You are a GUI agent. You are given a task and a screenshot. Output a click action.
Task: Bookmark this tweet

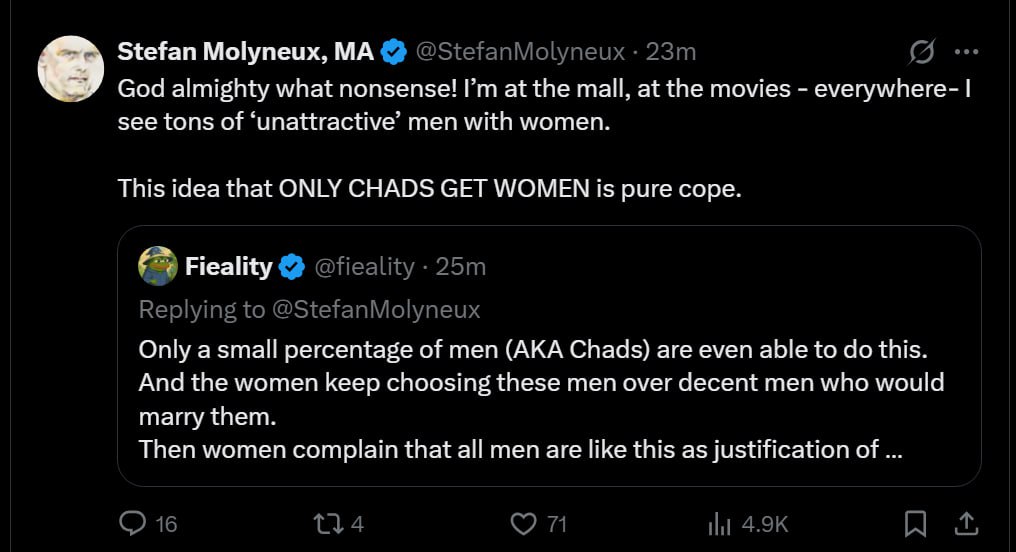click(916, 523)
